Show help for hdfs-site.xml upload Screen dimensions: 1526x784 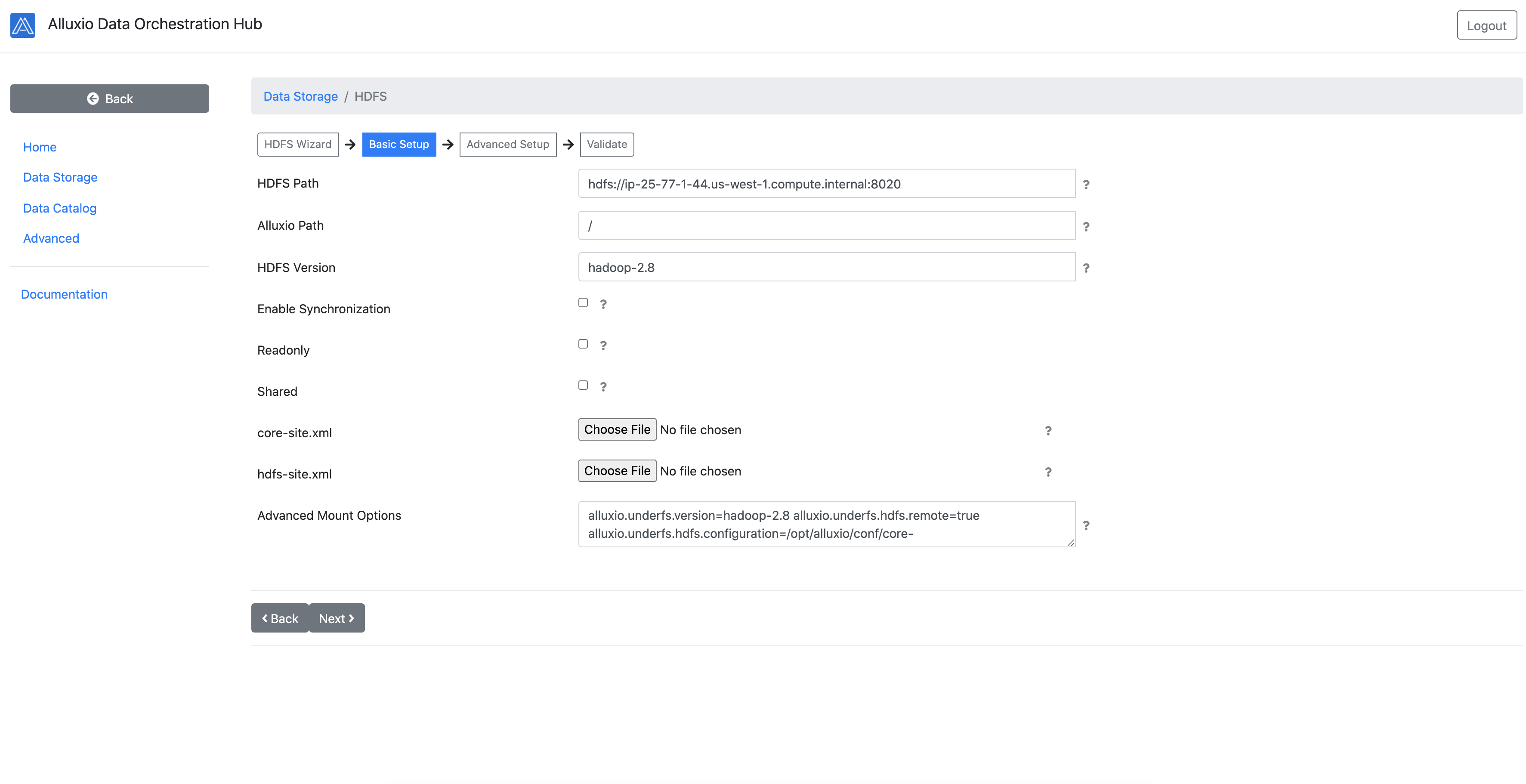(x=1048, y=472)
